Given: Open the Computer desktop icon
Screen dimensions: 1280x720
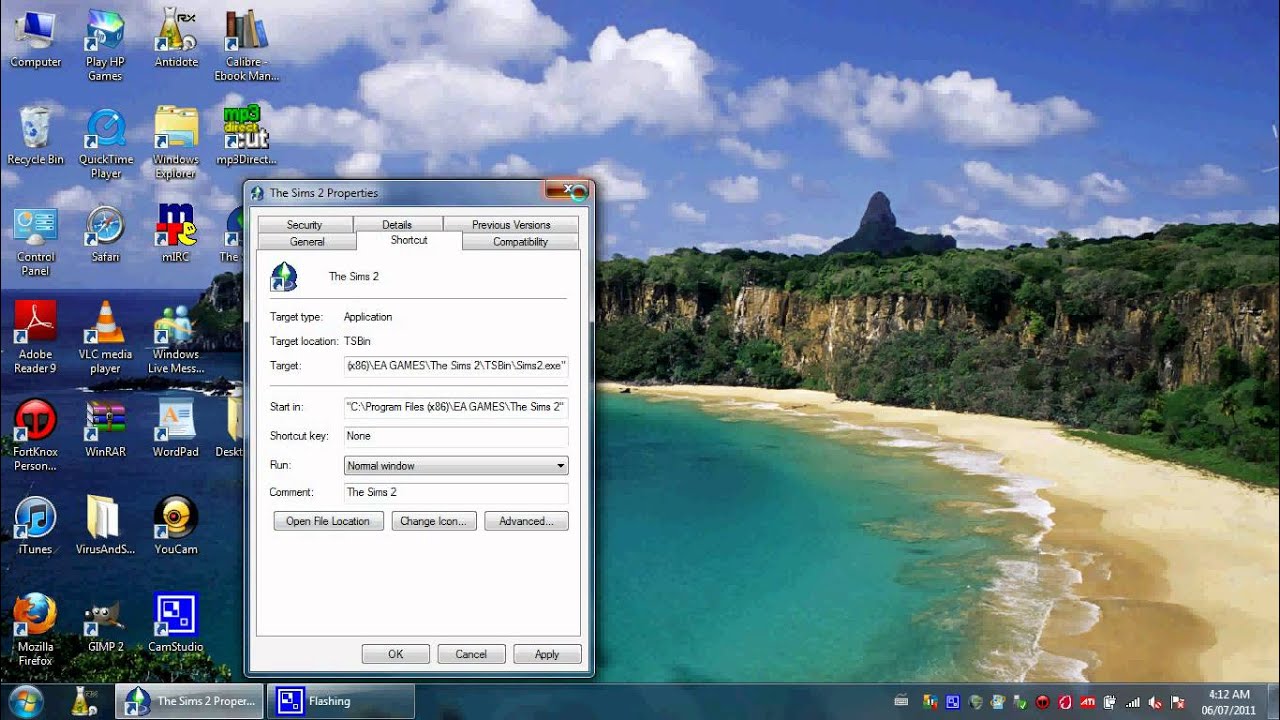Looking at the screenshot, I should [x=35, y=40].
